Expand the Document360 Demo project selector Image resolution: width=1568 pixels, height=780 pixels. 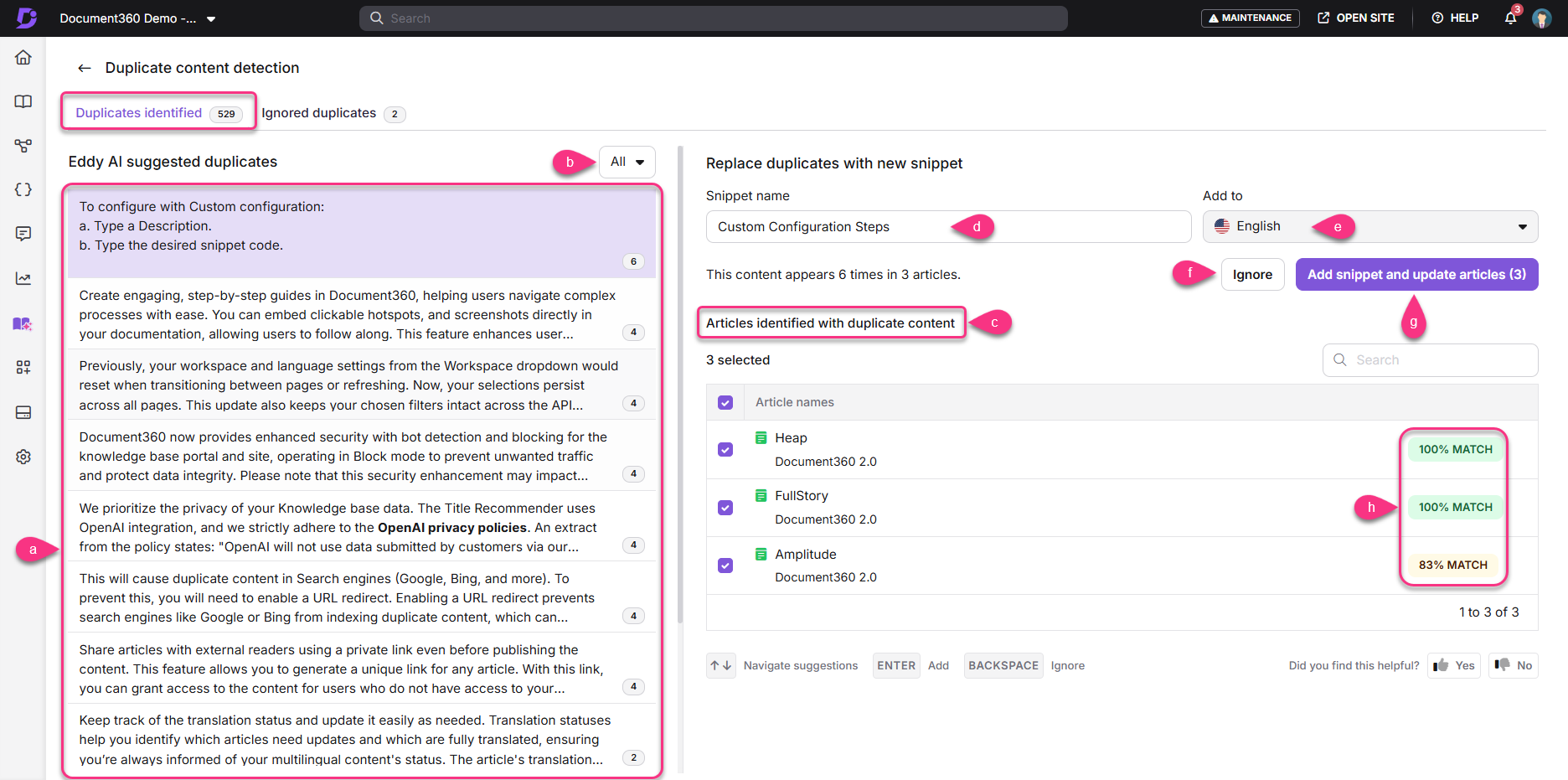coord(211,18)
